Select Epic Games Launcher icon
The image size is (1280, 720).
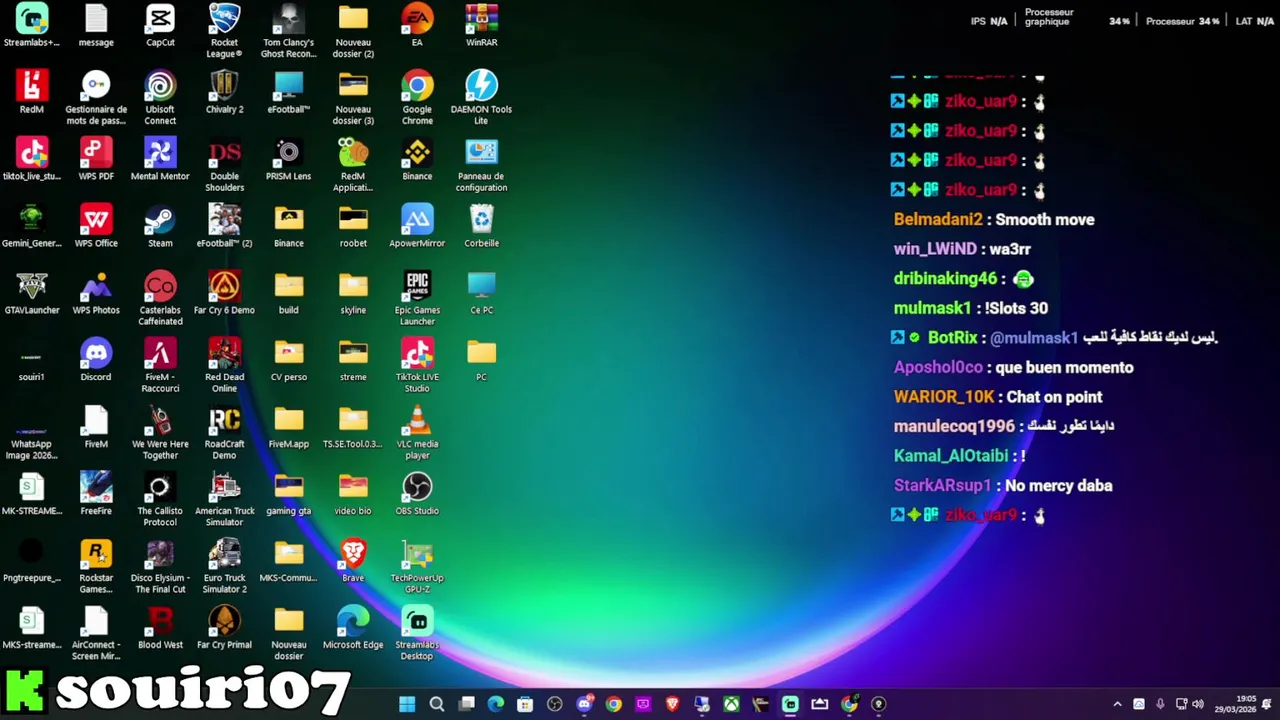click(417, 299)
